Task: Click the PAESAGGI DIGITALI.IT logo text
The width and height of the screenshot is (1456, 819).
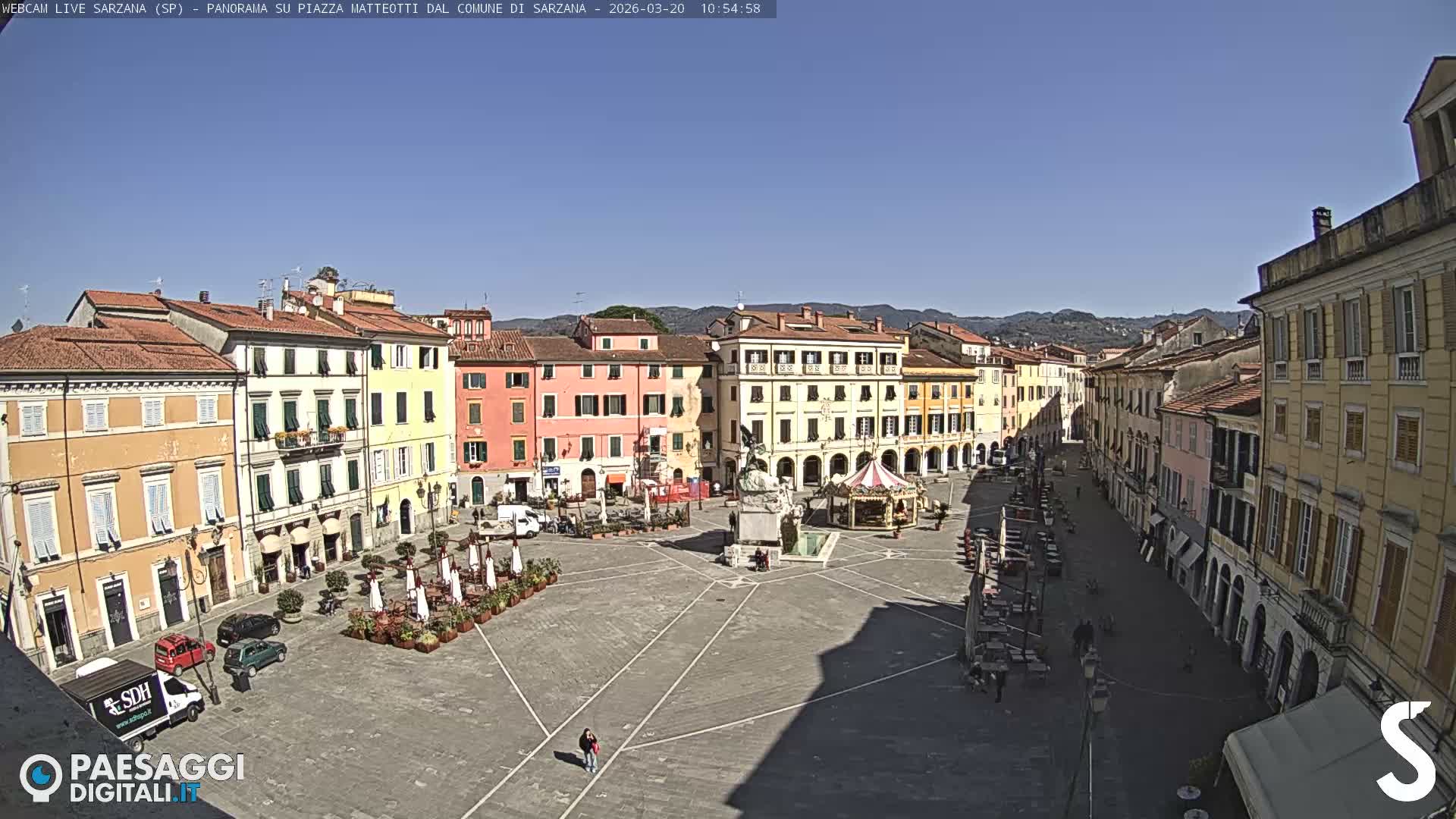Action: tap(157, 777)
